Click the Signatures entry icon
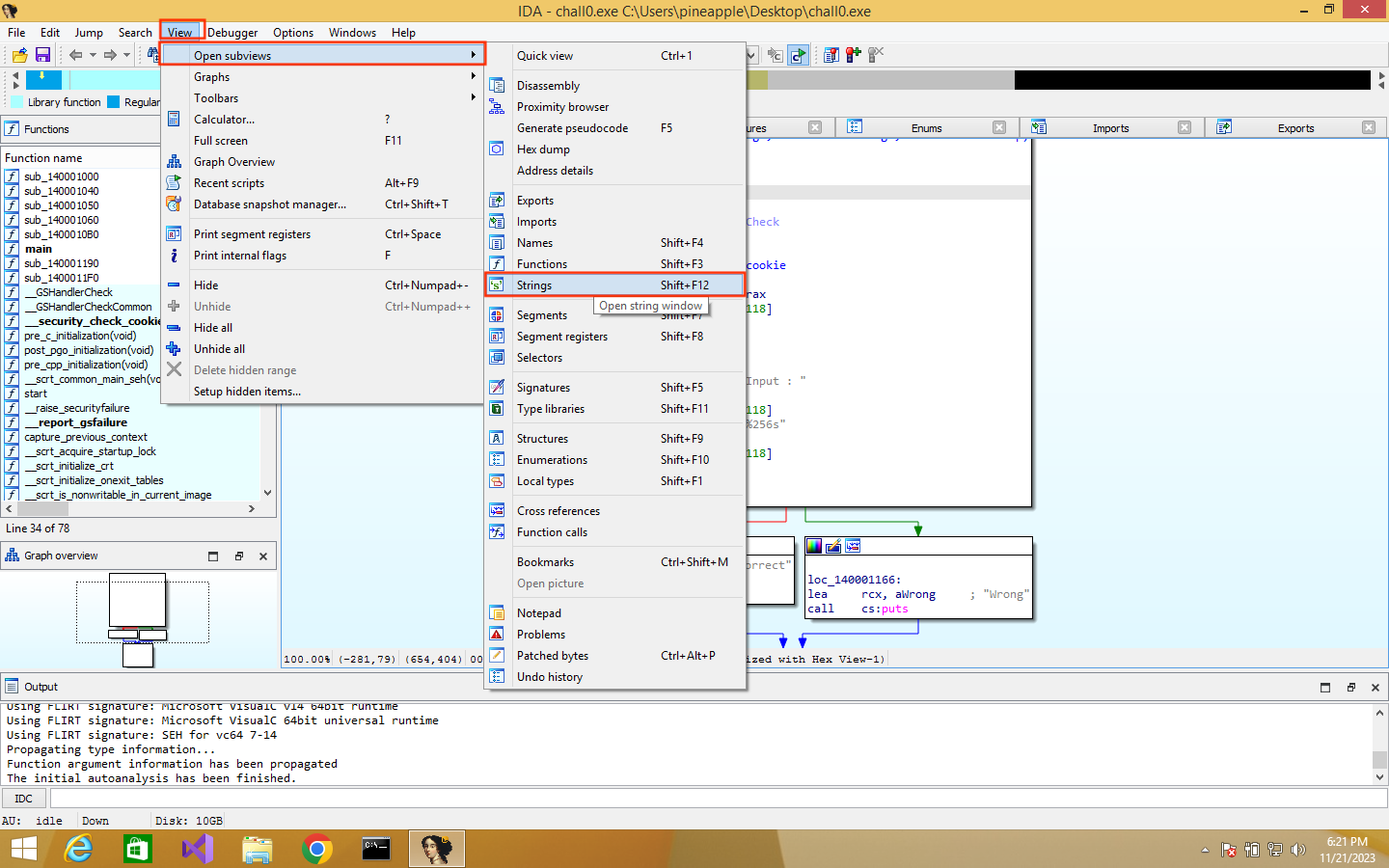The height and width of the screenshot is (868, 1389). click(x=497, y=387)
